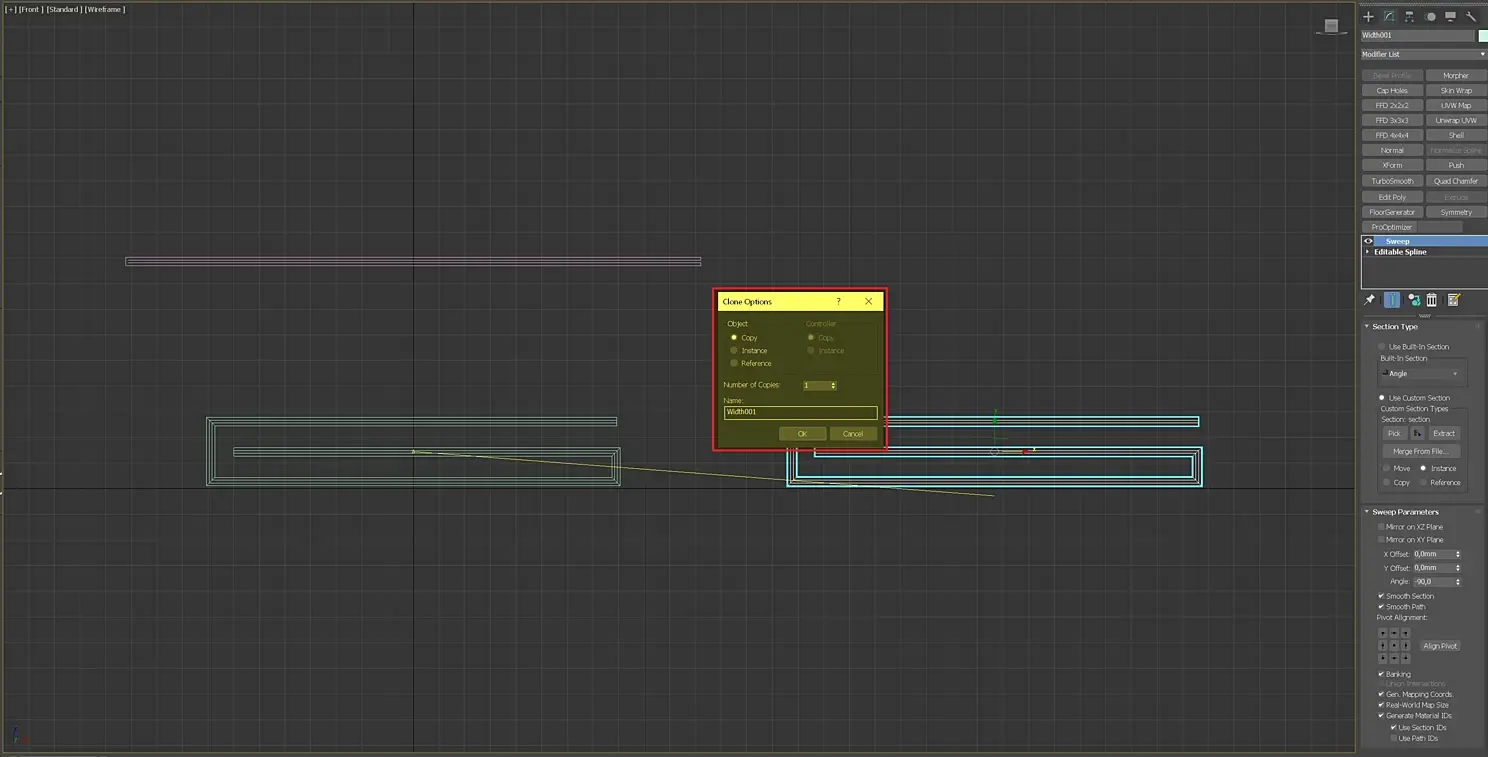This screenshot has height=757, width=1488.
Task: Uncheck the Smooth Section checkbox
Action: click(x=1381, y=596)
